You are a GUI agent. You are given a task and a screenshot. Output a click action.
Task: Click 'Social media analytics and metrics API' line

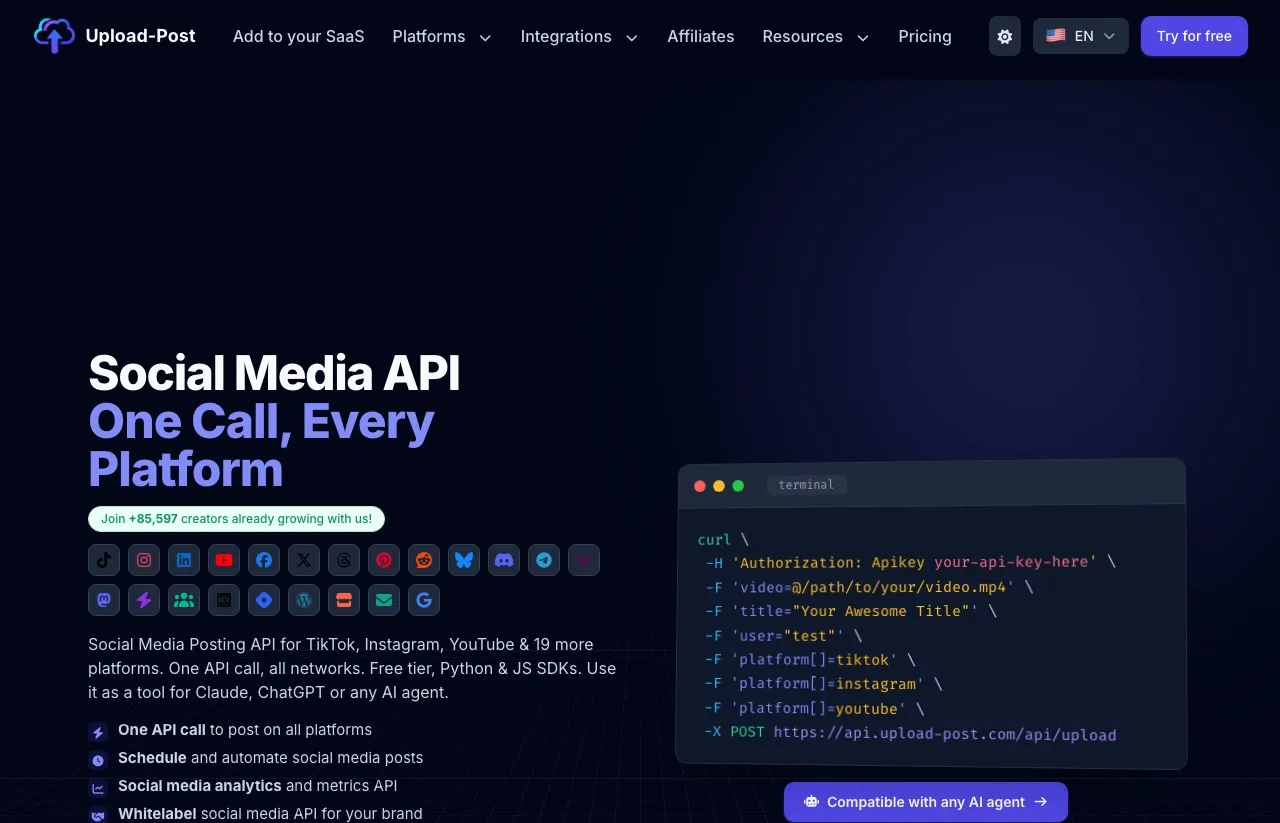258,786
